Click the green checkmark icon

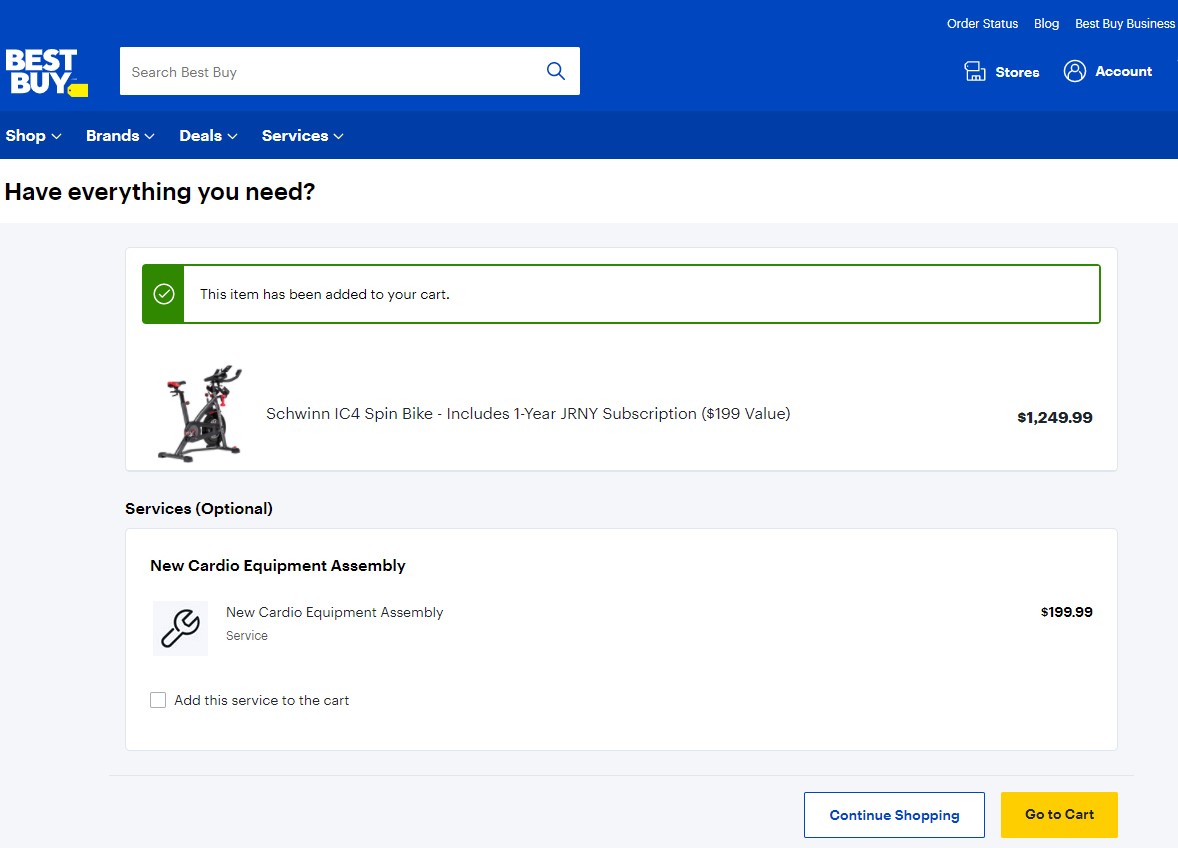[164, 294]
